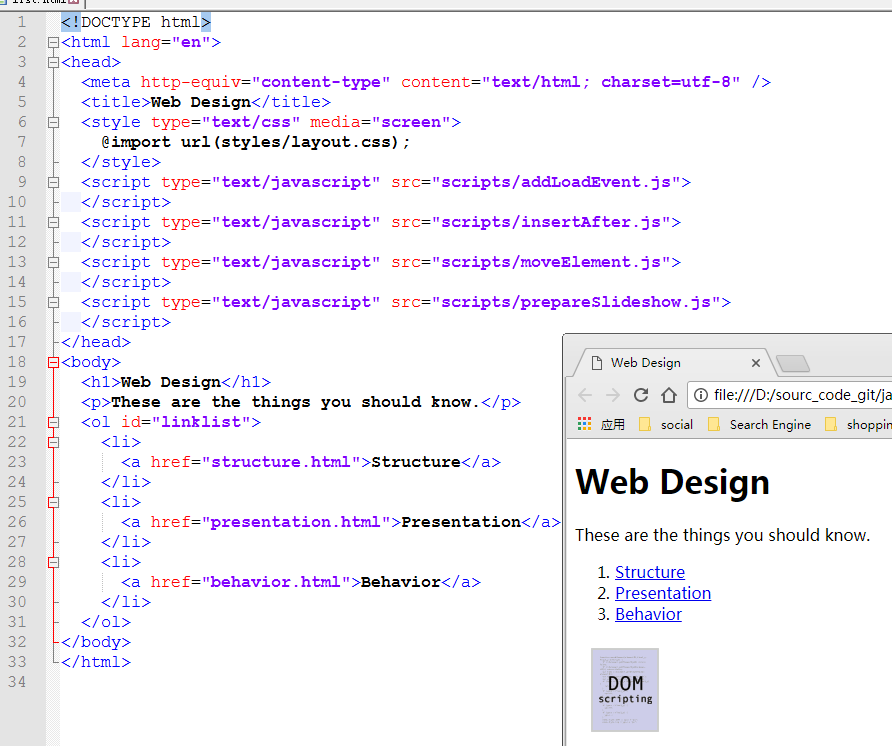Click the paragraph 'These are the things you should know.' in browser
The height and width of the screenshot is (746, 892).
722,535
